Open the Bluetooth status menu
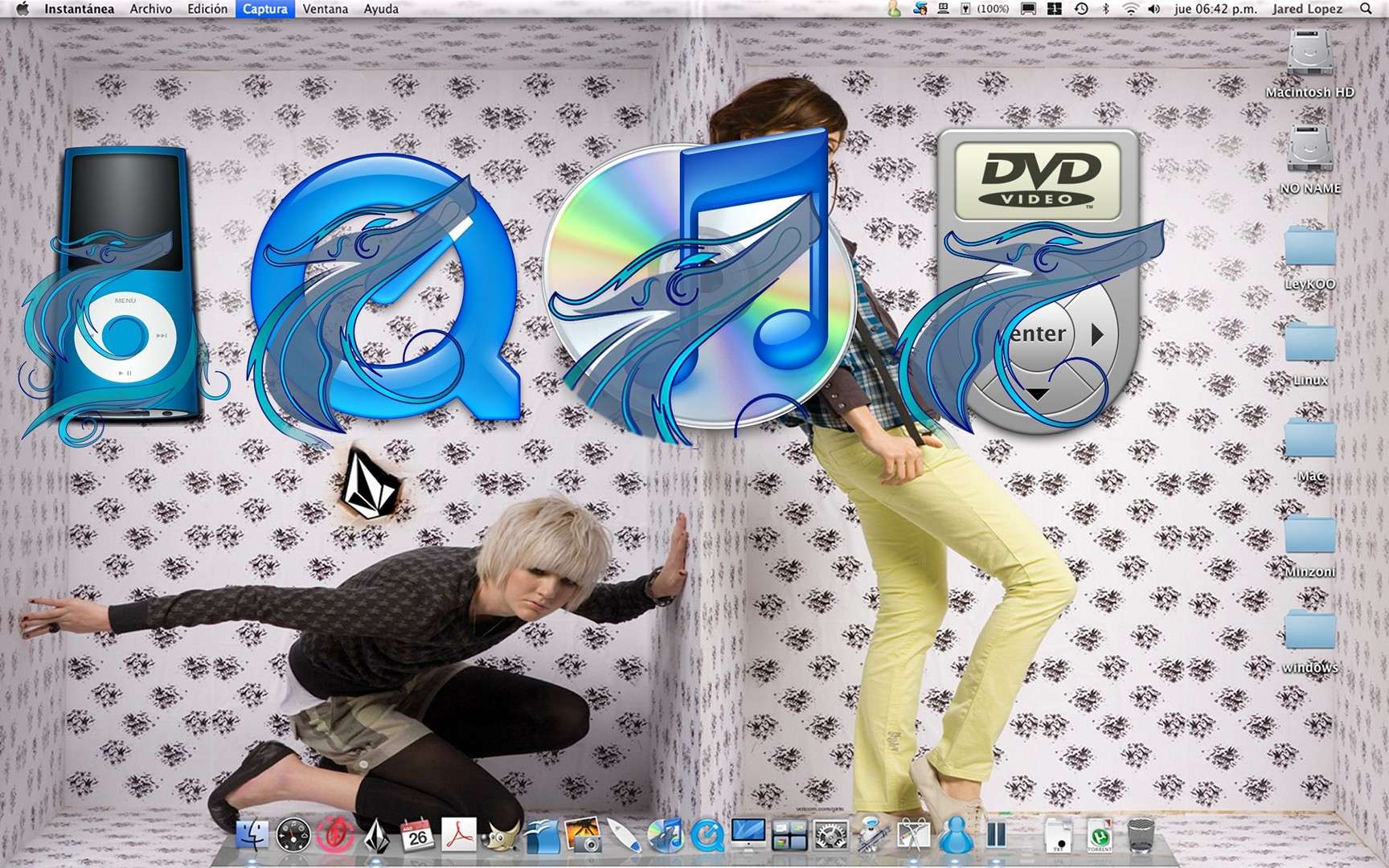Screen dimensions: 1389x868 click(x=1106, y=9)
